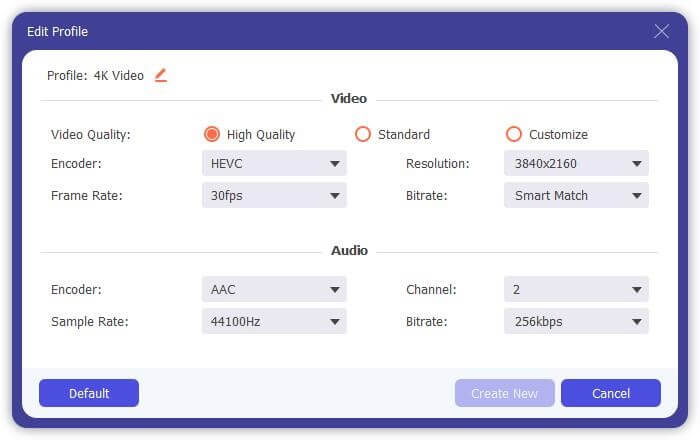Viewport: 700px width, 440px height.
Task: Open the HEVC video encoder dropdown
Action: pyautogui.click(x=274, y=163)
